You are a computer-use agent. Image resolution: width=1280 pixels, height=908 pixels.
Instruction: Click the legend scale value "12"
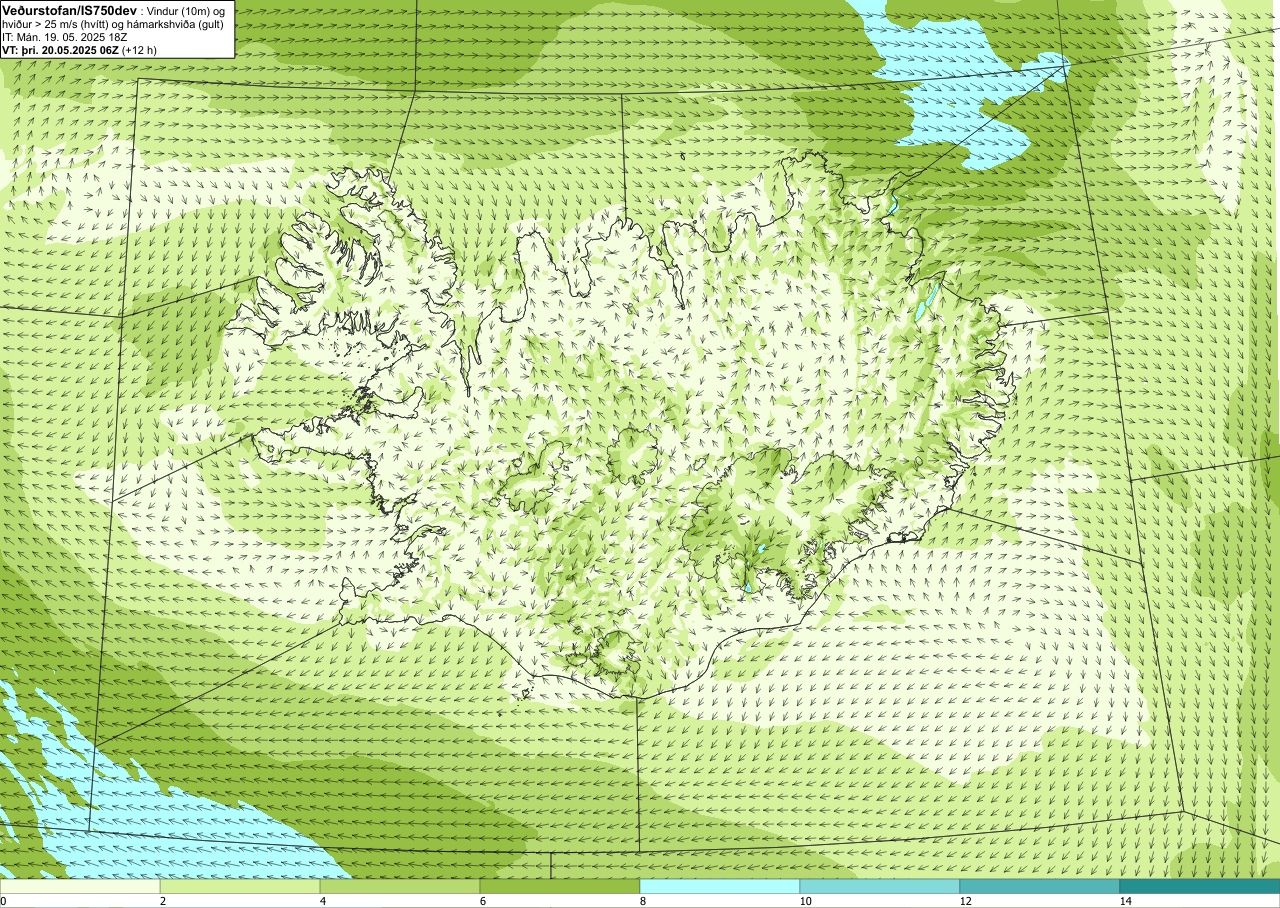pos(966,901)
